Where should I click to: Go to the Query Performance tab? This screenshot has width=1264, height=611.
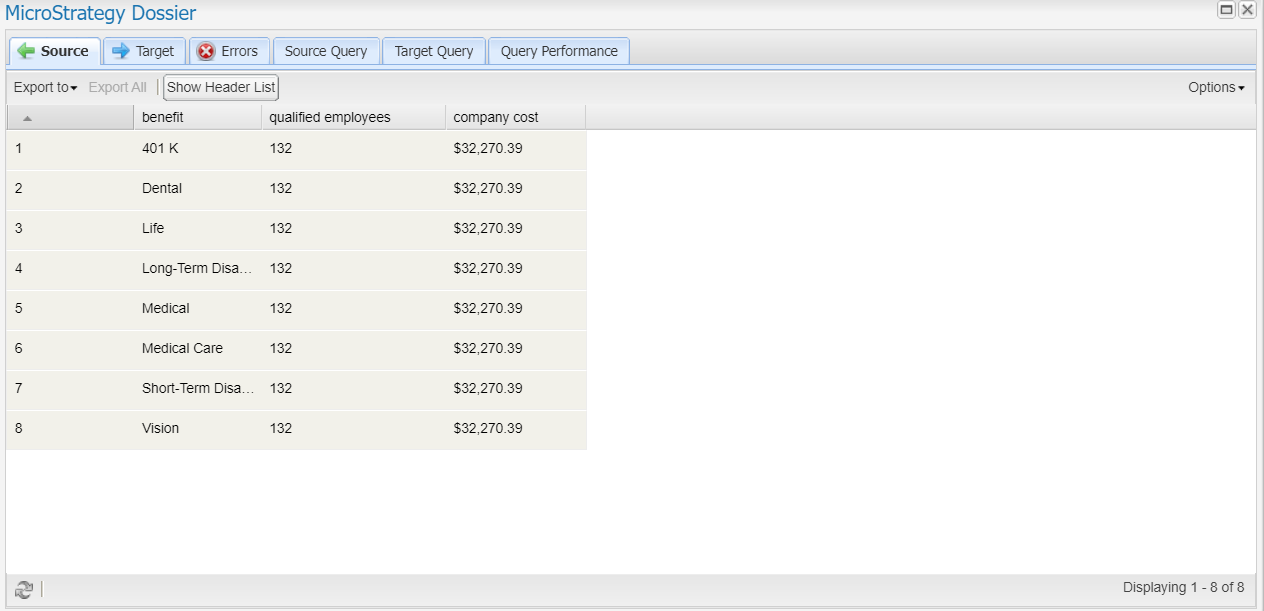[x=559, y=52]
